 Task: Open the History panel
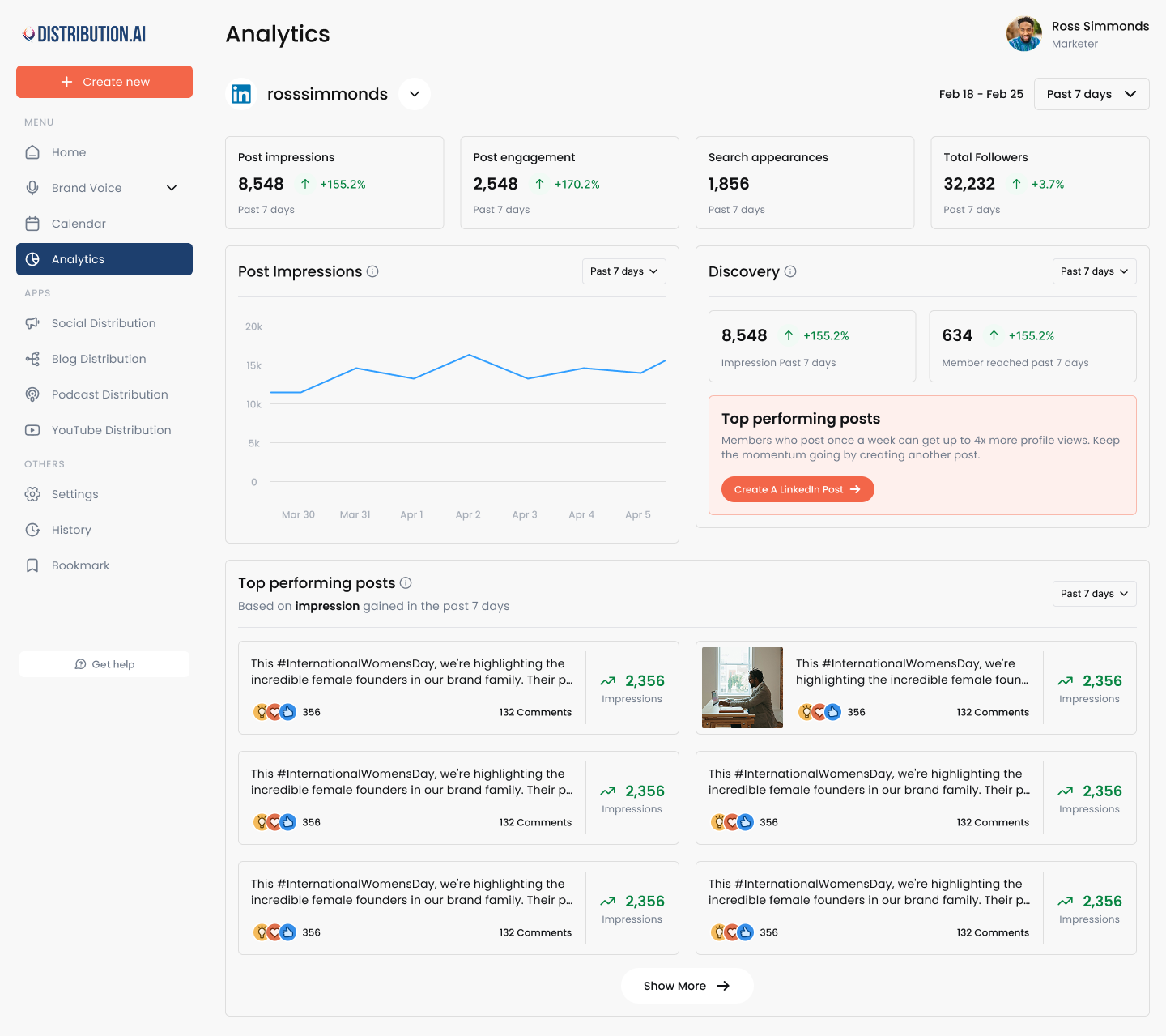[70, 530]
